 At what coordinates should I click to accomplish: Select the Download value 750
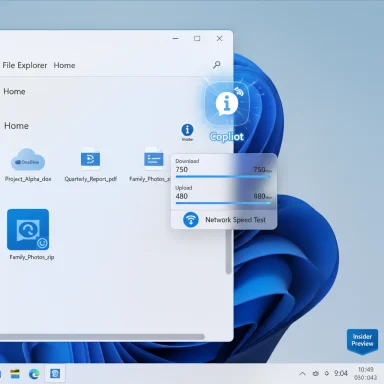tap(182, 169)
